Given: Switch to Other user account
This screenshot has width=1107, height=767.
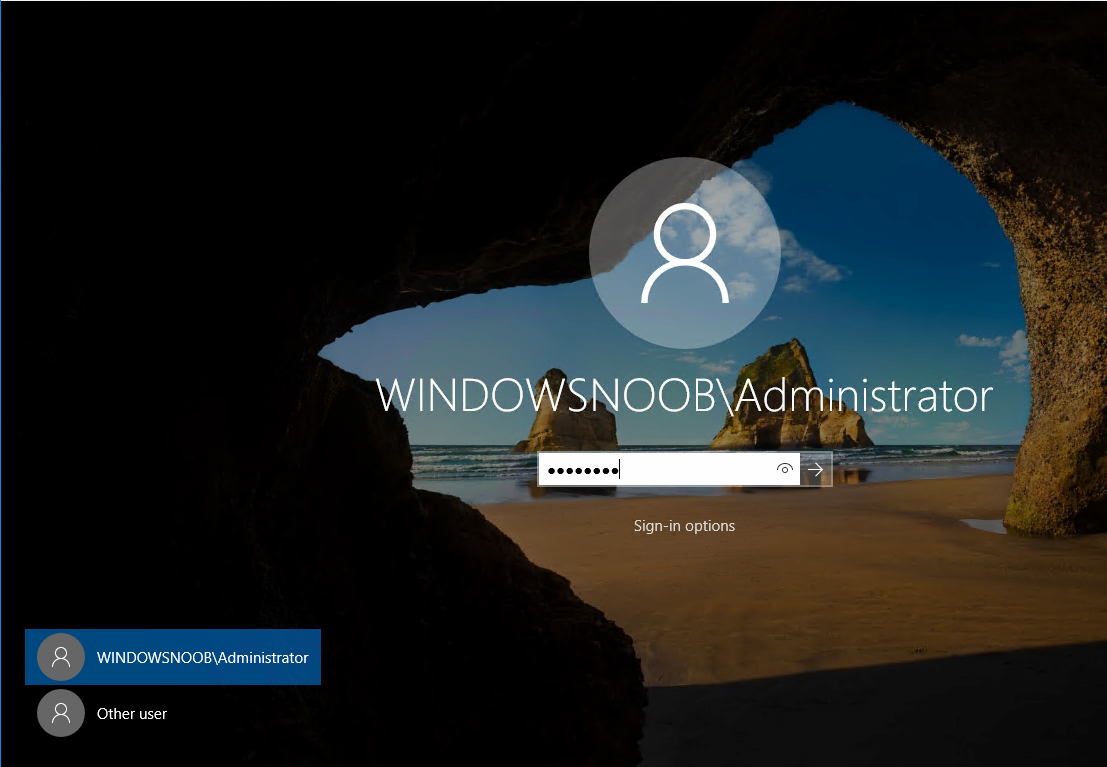Looking at the screenshot, I should coord(173,713).
